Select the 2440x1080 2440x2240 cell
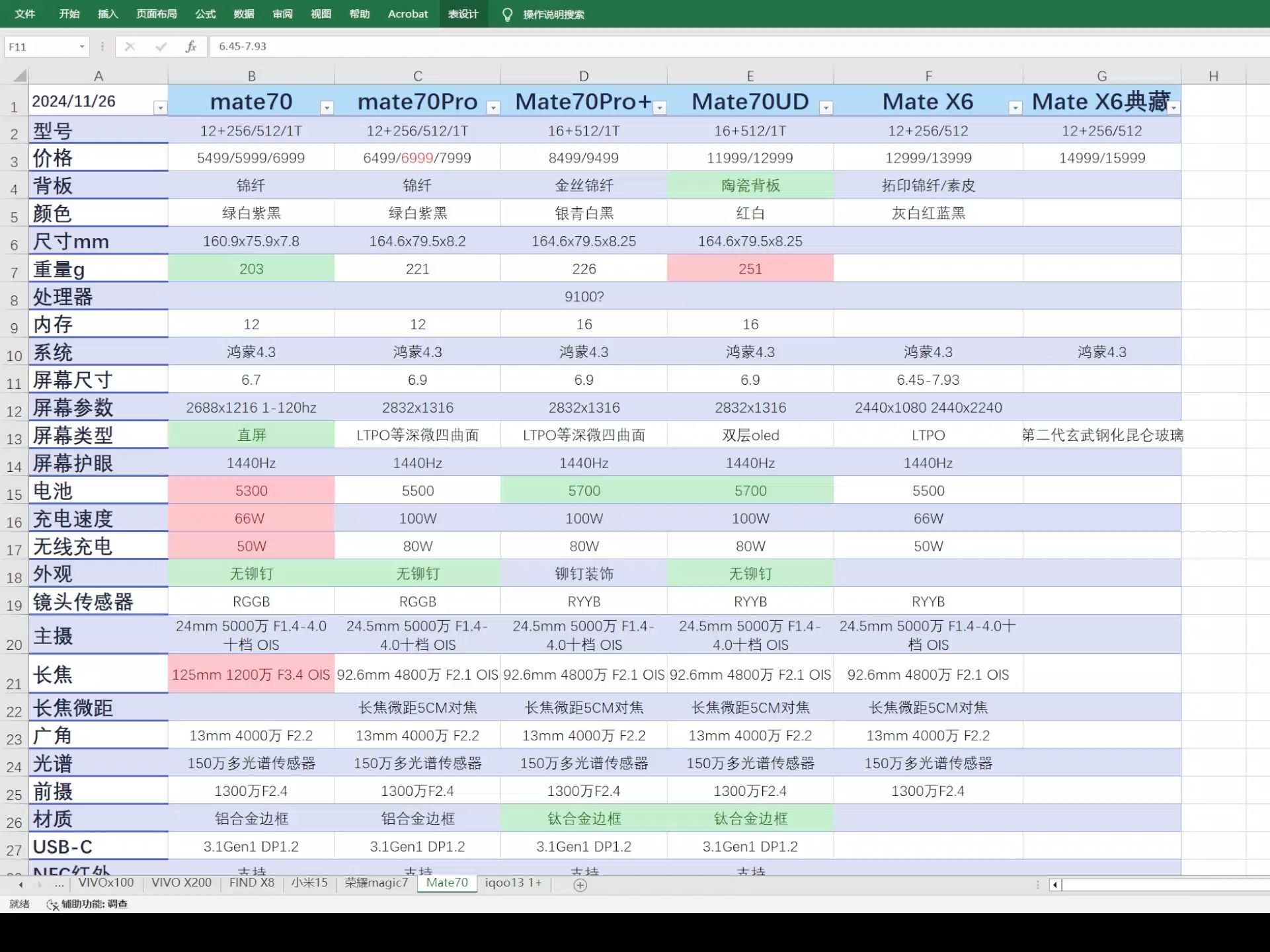Viewport: 1270px width, 952px height. (x=928, y=408)
